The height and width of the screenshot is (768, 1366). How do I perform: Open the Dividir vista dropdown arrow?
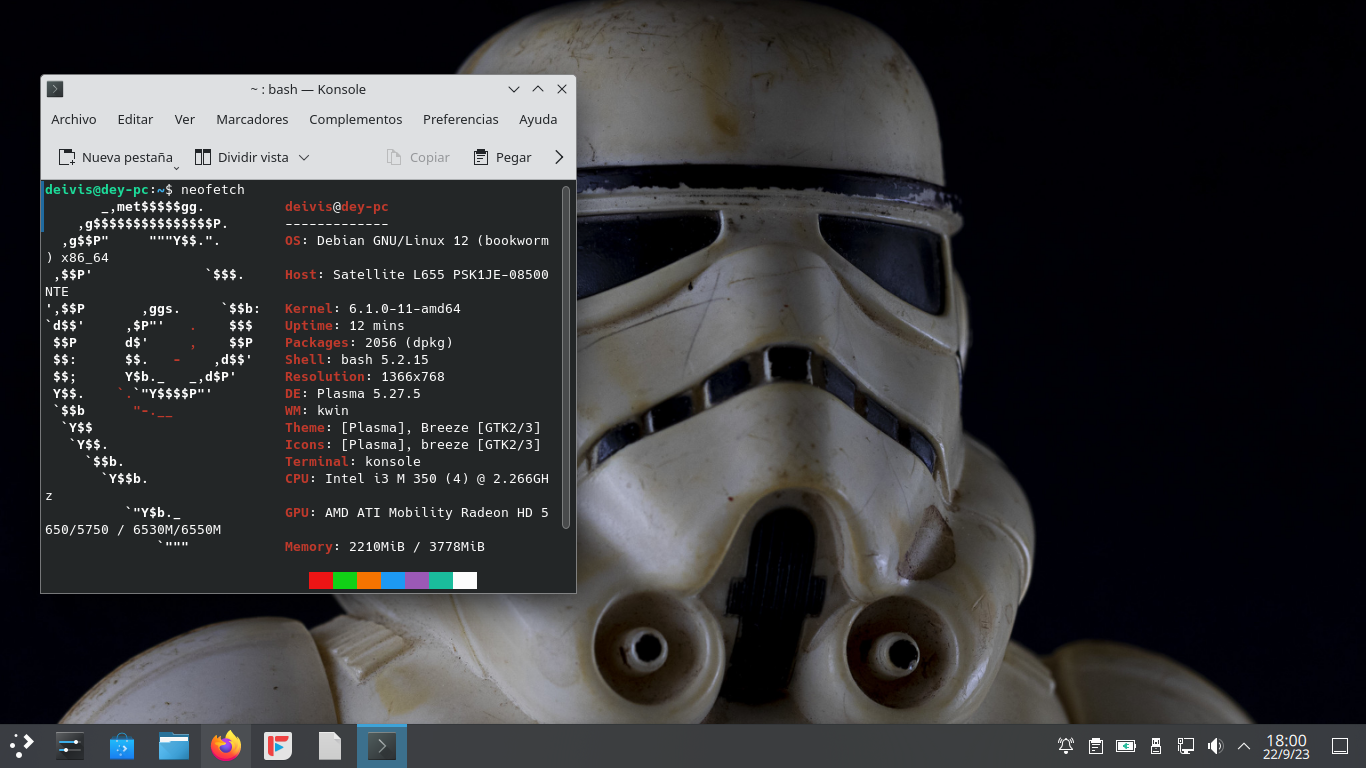click(304, 157)
